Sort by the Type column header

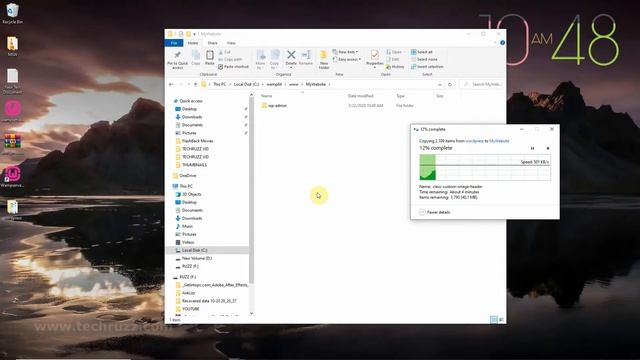[x=400, y=96]
